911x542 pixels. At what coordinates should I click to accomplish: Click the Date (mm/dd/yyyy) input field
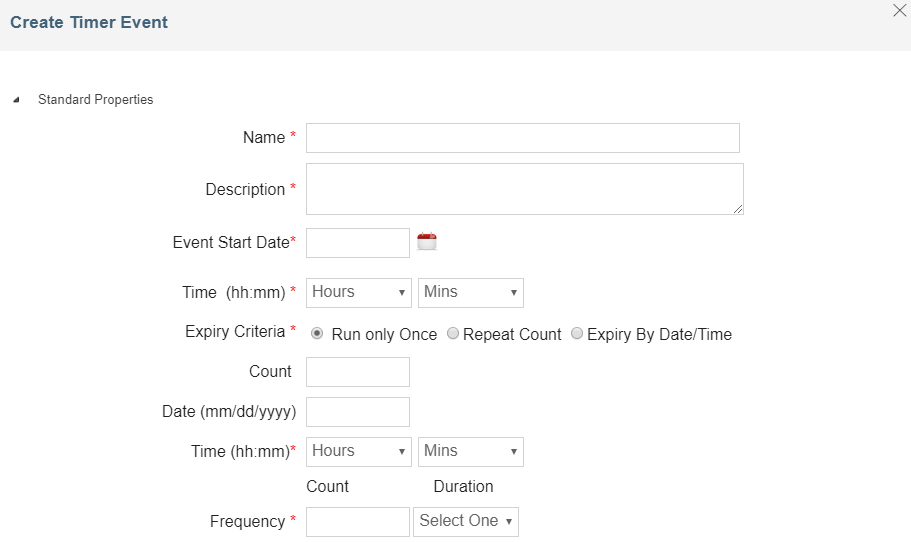pos(358,412)
